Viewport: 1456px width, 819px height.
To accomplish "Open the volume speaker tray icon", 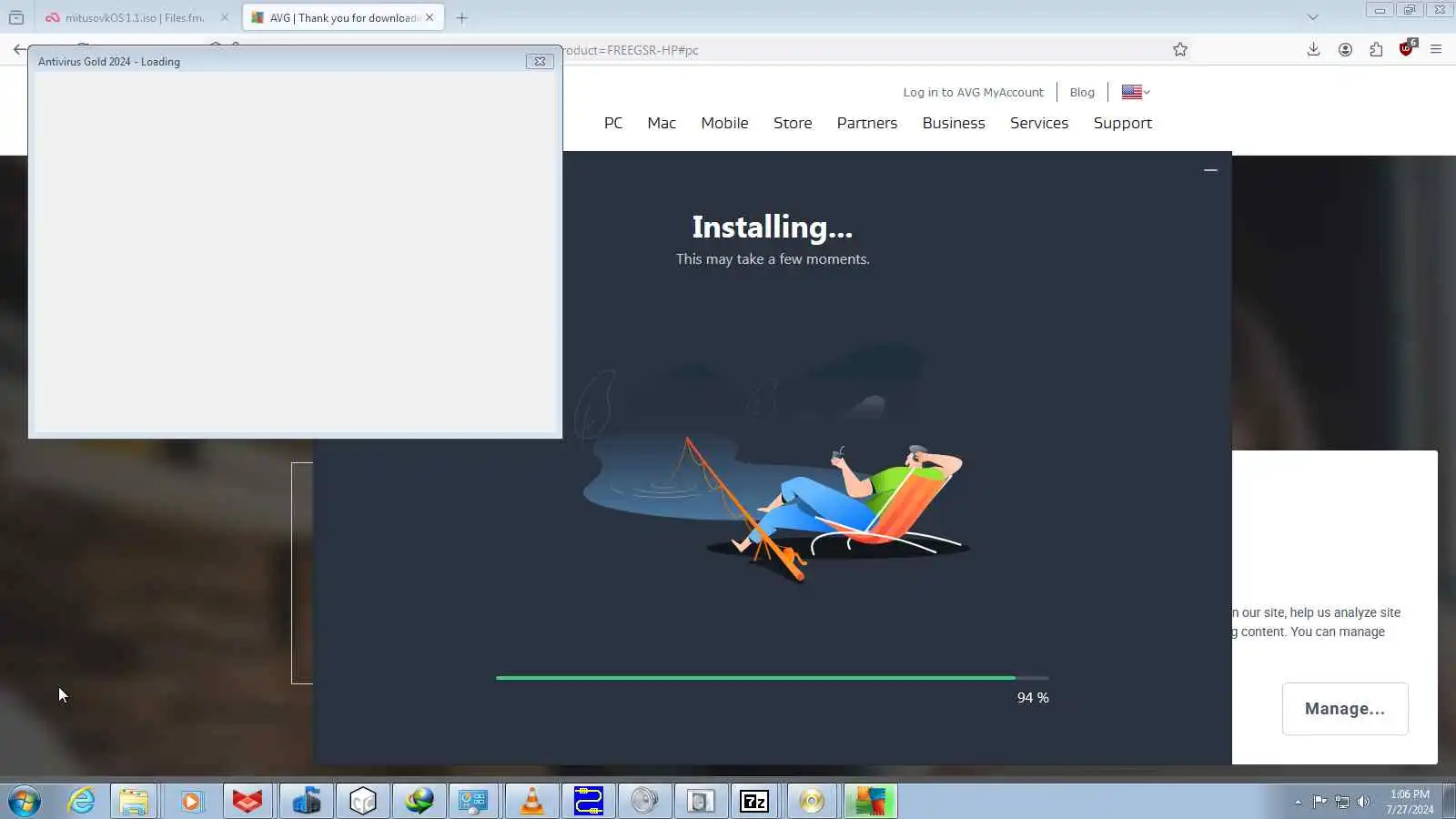I will tap(1363, 802).
